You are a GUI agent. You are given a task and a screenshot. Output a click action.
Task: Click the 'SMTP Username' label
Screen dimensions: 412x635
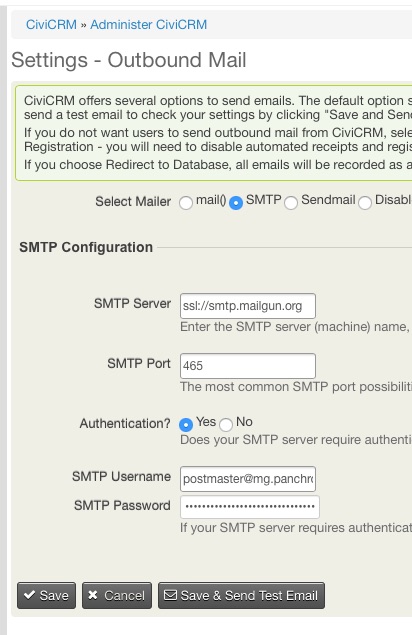tap(121, 476)
